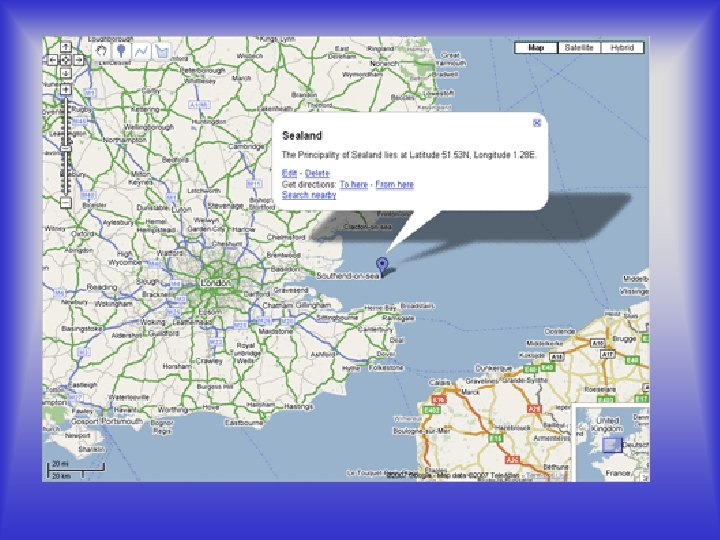
Task: Get directions To here
Action: pos(354,184)
